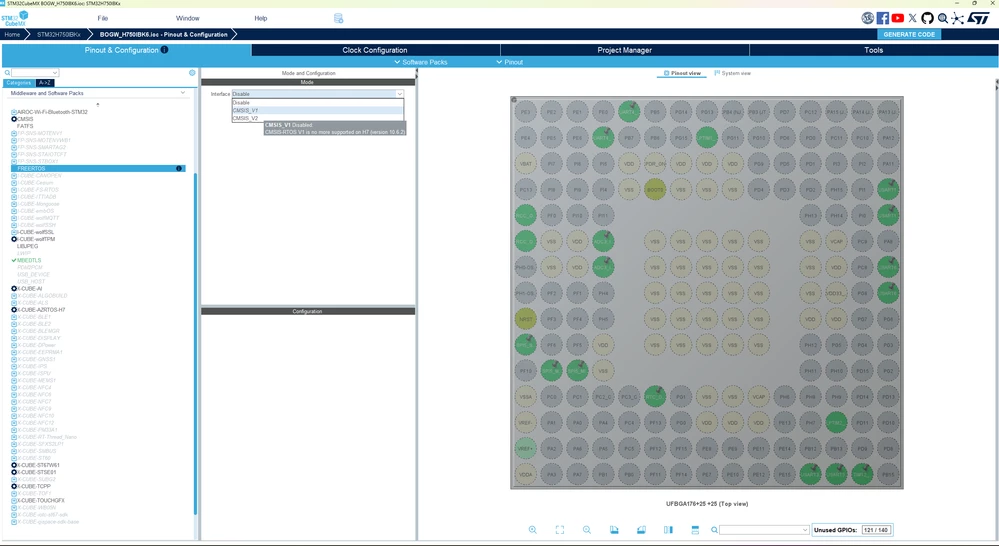
Task: Click the search globe icon in the header
Action: pos(942,18)
